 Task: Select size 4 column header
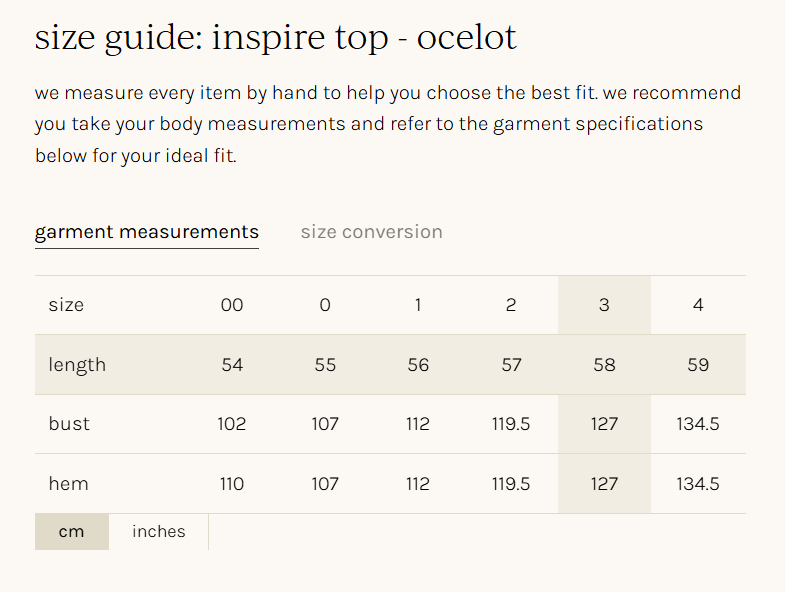coord(698,305)
